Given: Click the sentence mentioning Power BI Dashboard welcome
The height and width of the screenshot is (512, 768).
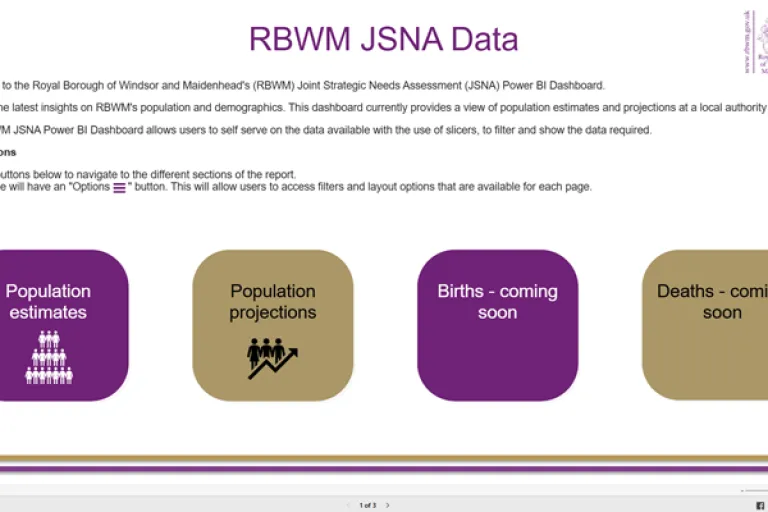Looking at the screenshot, I should point(303,86).
